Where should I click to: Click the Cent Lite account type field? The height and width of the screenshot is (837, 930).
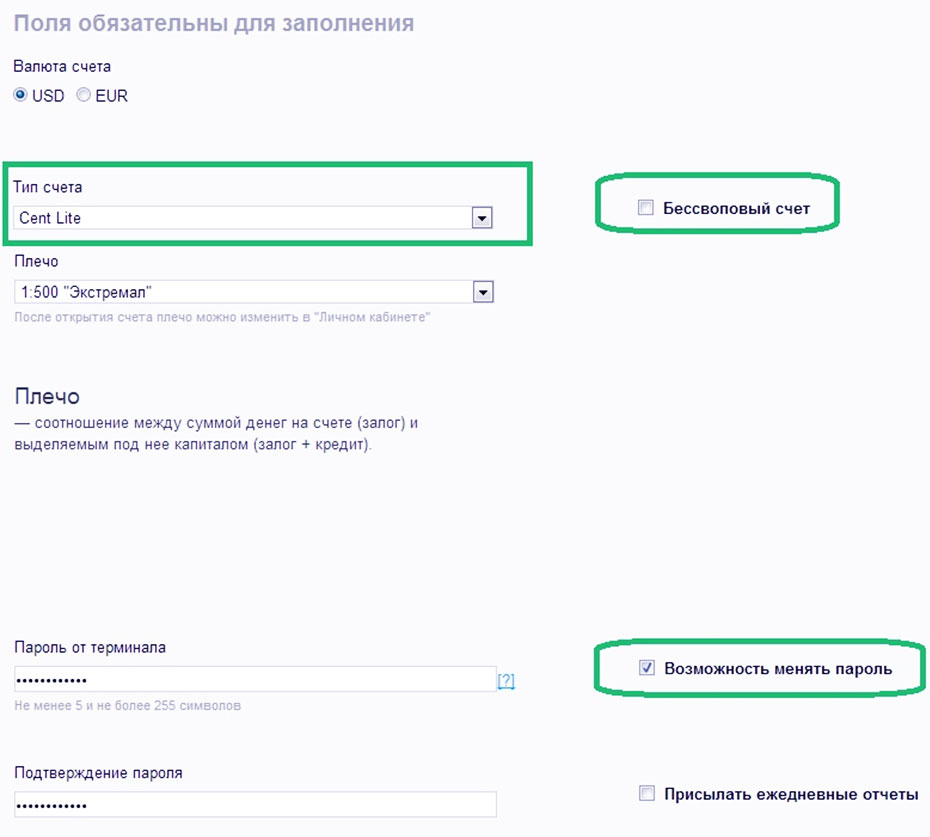pyautogui.click(x=240, y=218)
